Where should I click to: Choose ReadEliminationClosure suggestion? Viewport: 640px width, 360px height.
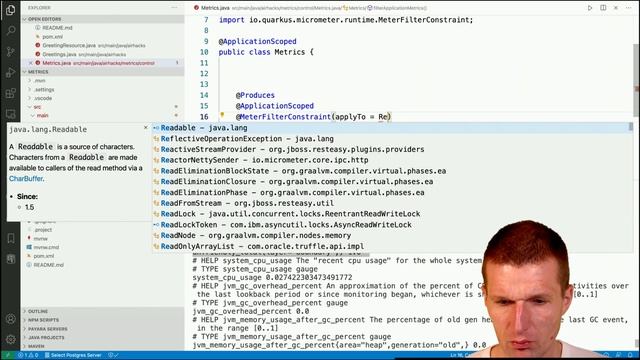point(392,182)
